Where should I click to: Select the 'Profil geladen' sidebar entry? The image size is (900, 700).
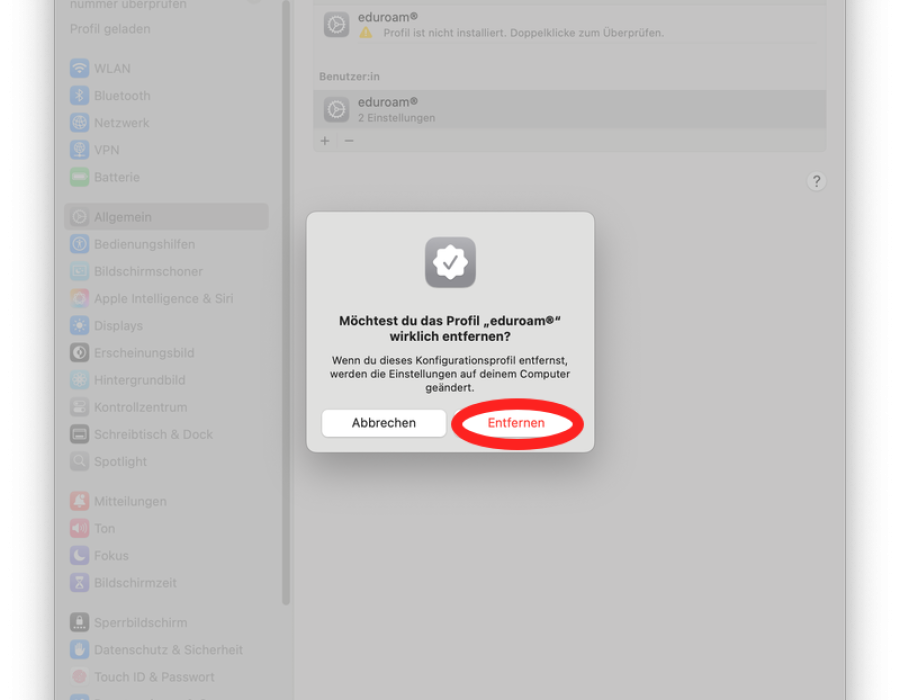point(110,29)
